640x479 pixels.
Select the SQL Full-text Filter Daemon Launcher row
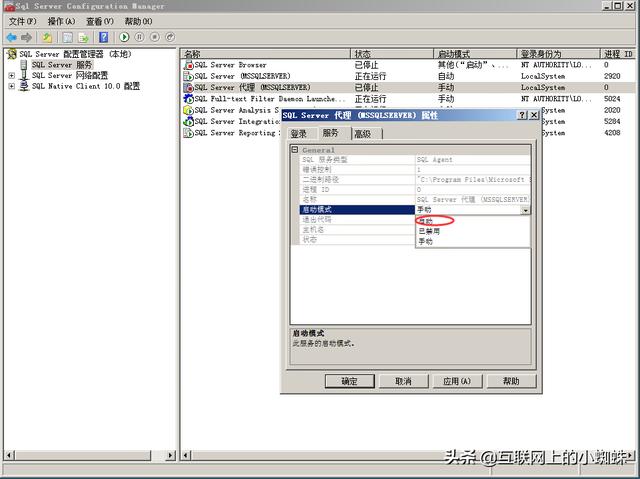pos(270,99)
